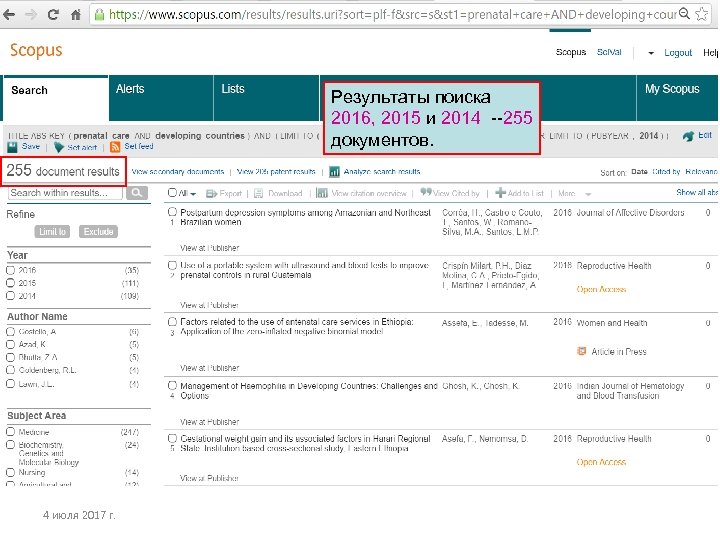Click the Limit to button
The width and height of the screenshot is (720, 540).
click(x=52, y=231)
